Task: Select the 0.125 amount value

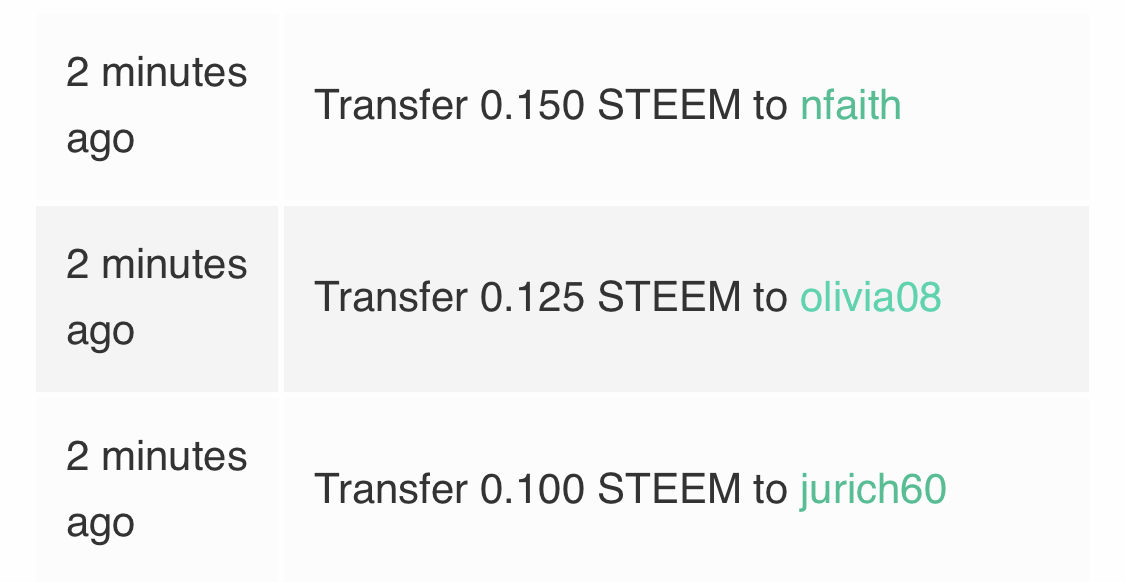Action: tap(532, 296)
